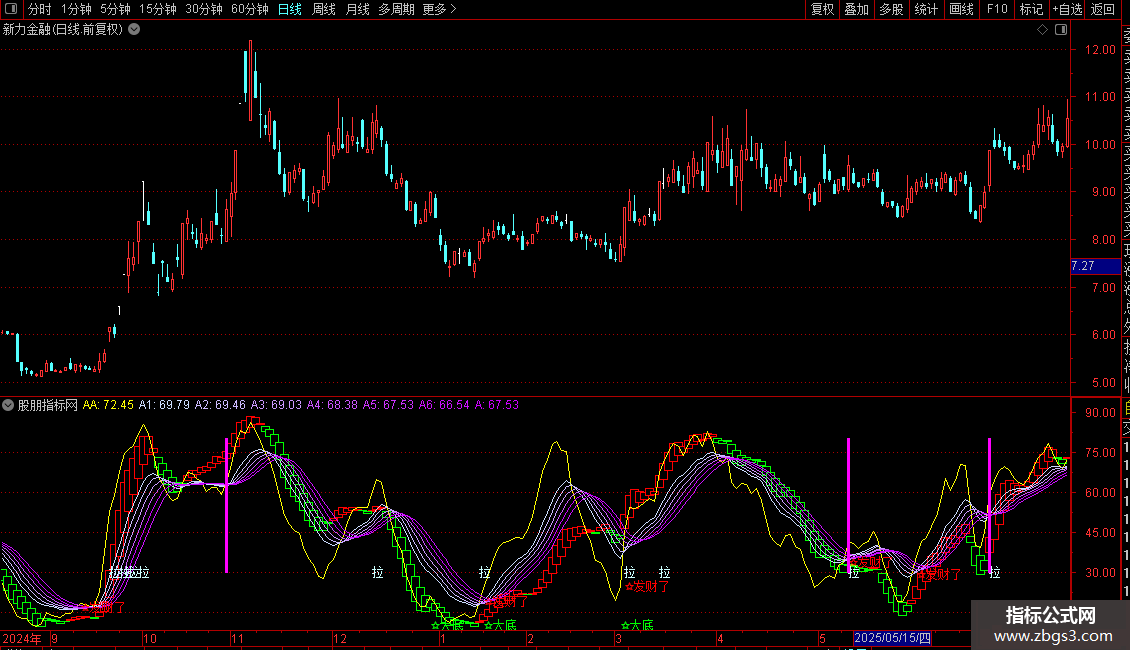Viewport: 1130px width, 650px height.
Task: Toggle the left sidebar panel icon
Action: tap(11, 10)
